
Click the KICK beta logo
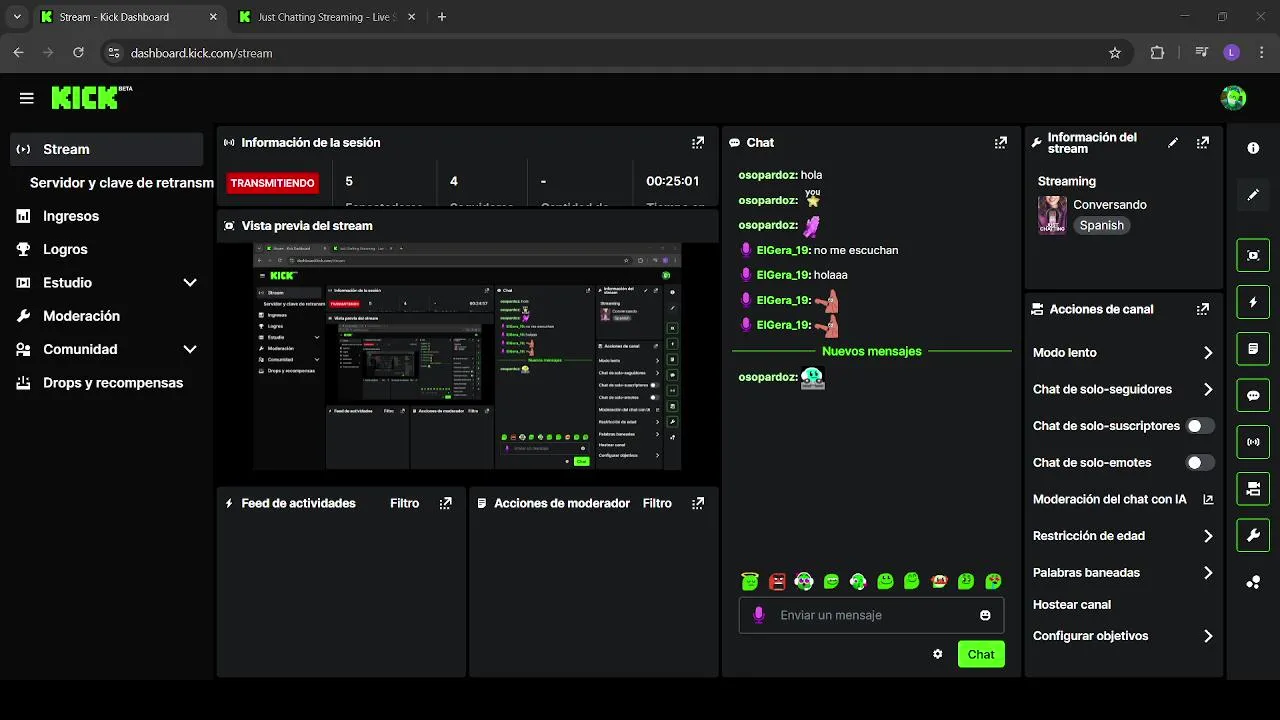pyautogui.click(x=91, y=97)
